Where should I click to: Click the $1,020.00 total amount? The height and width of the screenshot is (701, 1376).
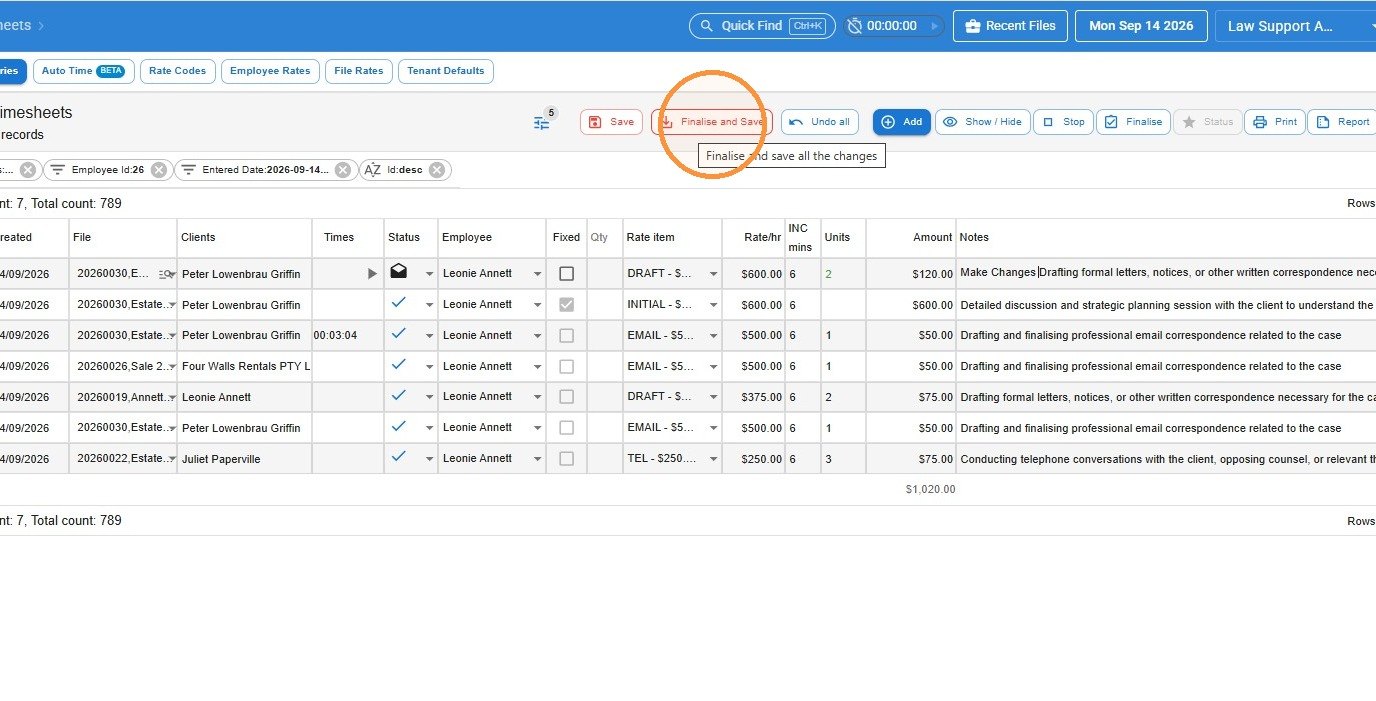(x=930, y=490)
